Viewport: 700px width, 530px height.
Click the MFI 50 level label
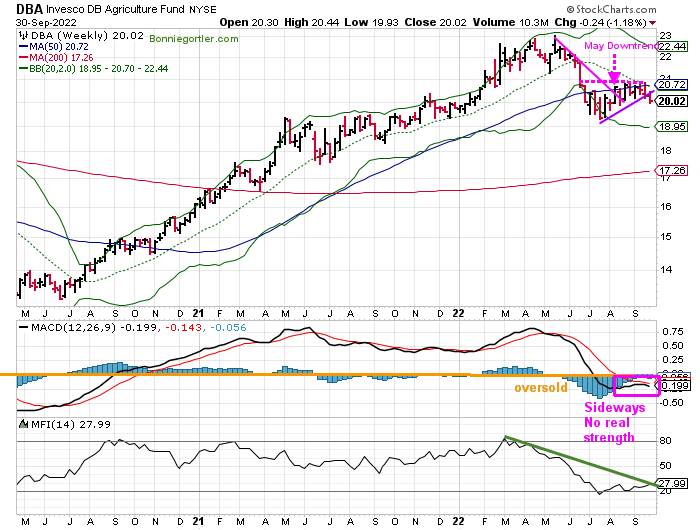[666, 466]
